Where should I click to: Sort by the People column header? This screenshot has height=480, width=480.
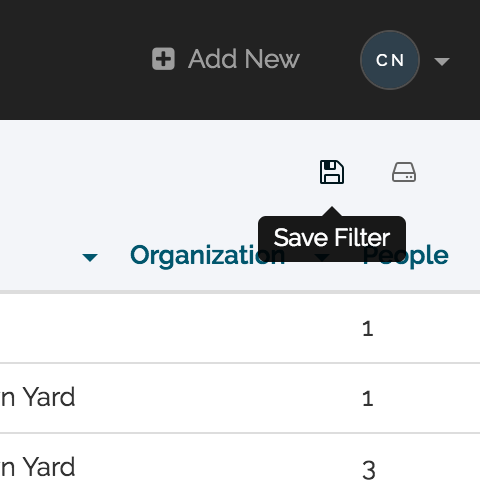405,256
